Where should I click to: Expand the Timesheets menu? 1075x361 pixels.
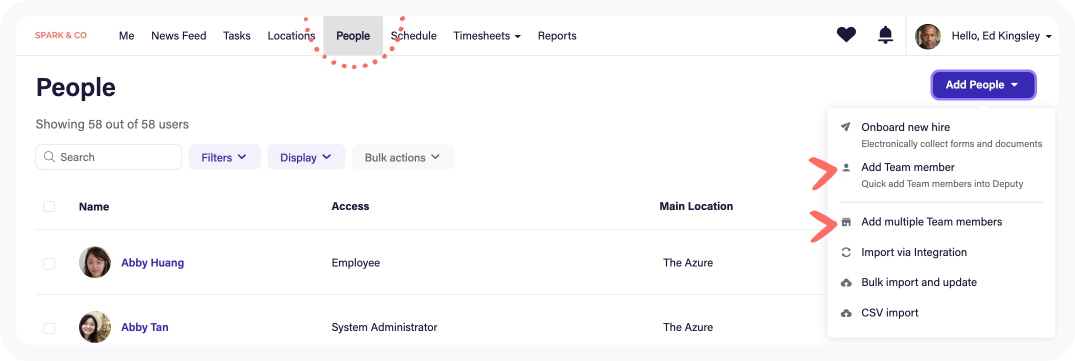click(487, 36)
